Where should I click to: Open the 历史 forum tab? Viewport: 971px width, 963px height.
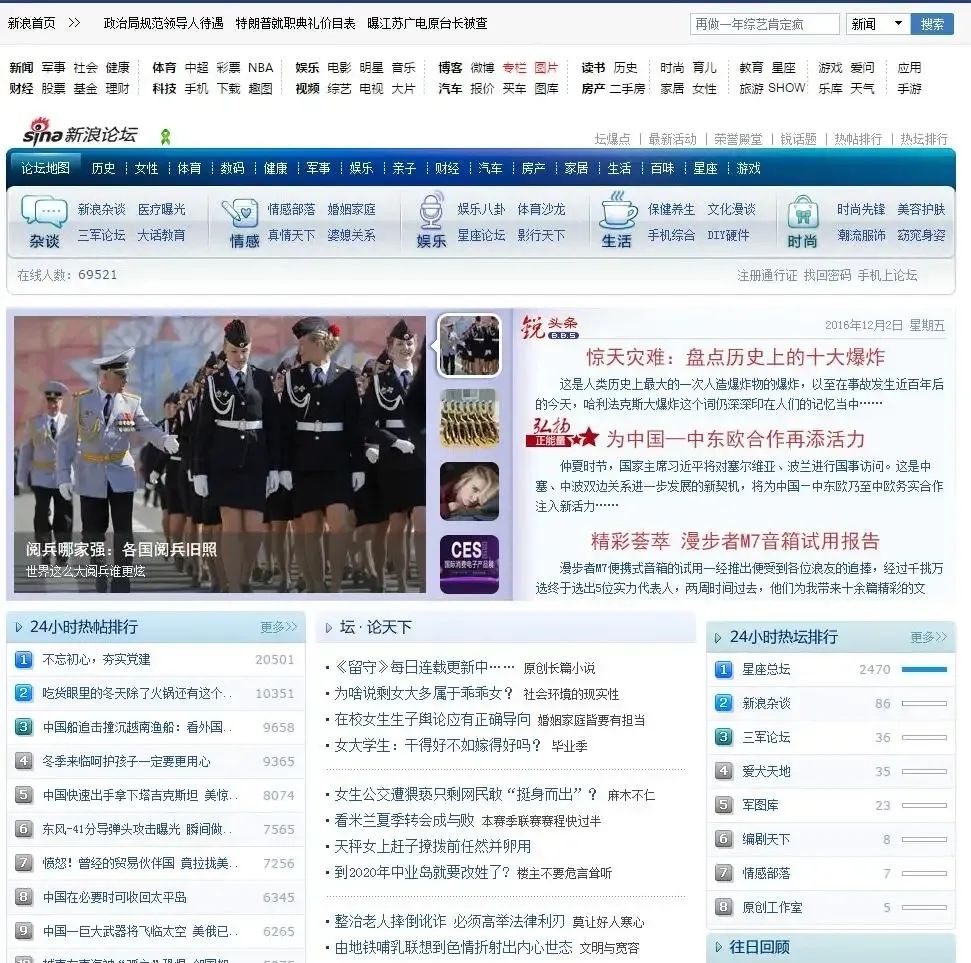point(103,168)
